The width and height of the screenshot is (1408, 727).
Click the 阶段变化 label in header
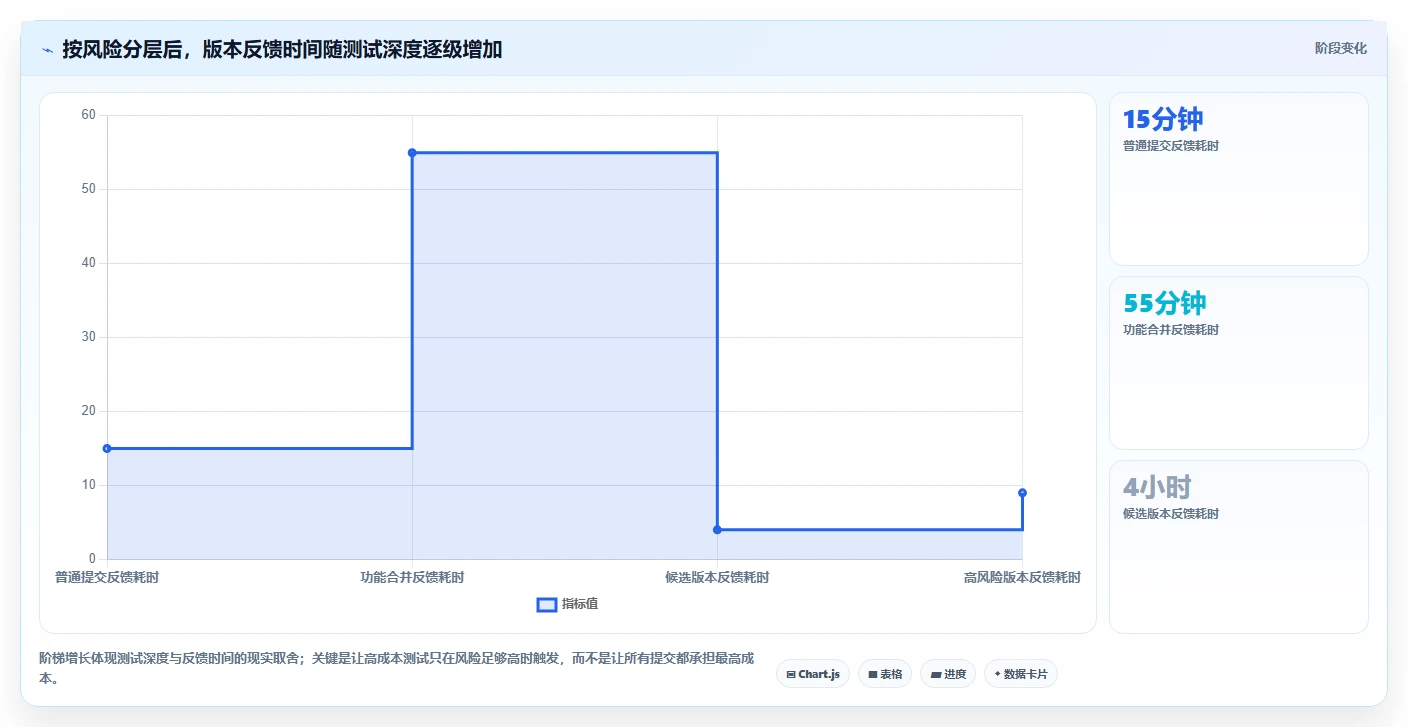tap(1341, 49)
